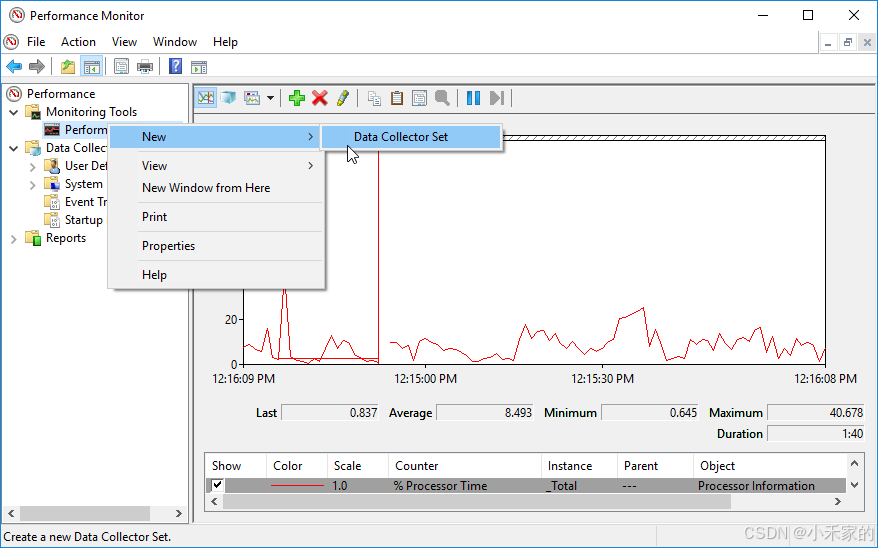Click the inner MDI restore button

pyautogui.click(x=848, y=42)
